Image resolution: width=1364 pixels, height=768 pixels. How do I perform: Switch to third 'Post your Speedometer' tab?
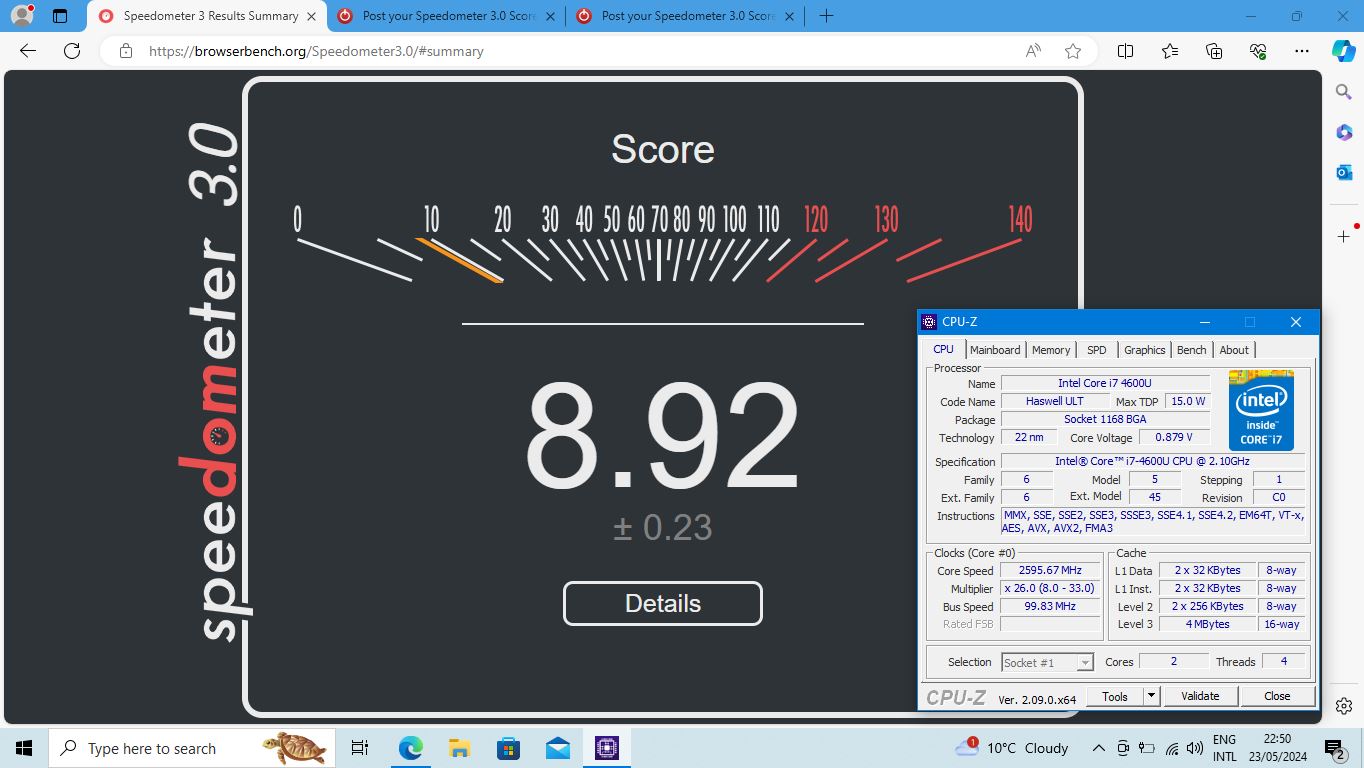685,16
